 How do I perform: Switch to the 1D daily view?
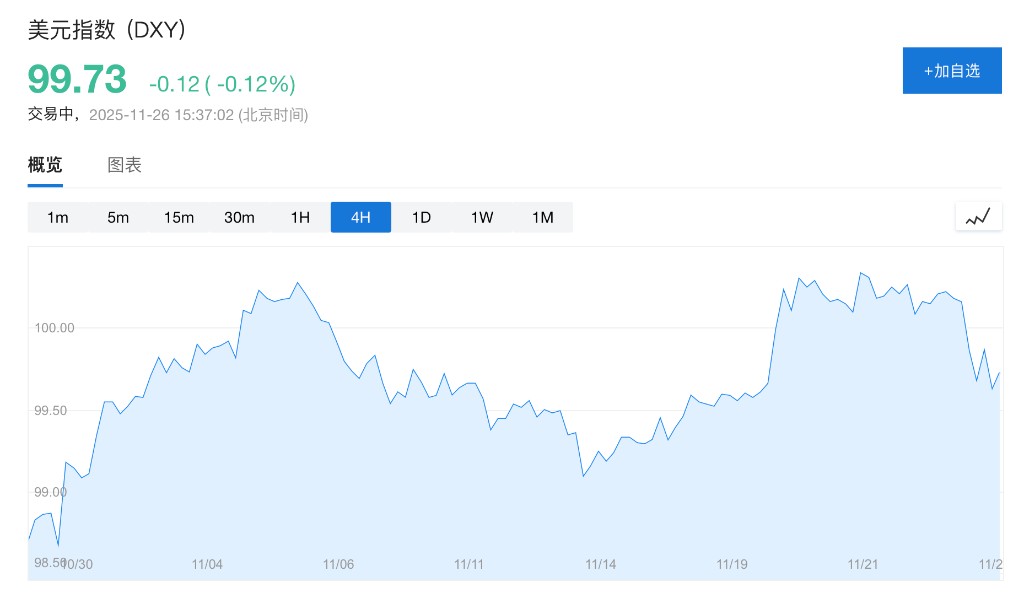(x=421, y=217)
